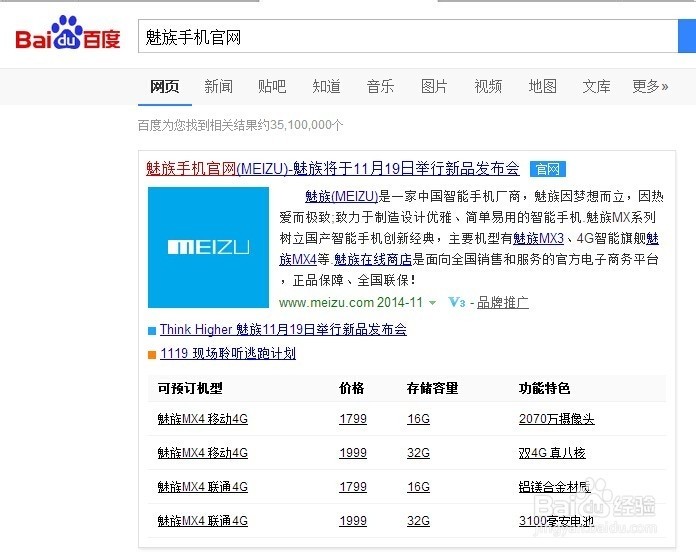Click the 价格 column header

[352, 388]
